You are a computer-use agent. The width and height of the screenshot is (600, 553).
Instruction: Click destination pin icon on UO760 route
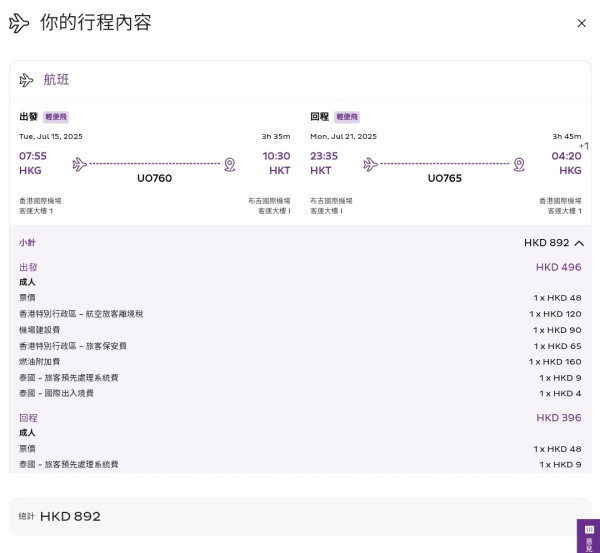[230, 165]
